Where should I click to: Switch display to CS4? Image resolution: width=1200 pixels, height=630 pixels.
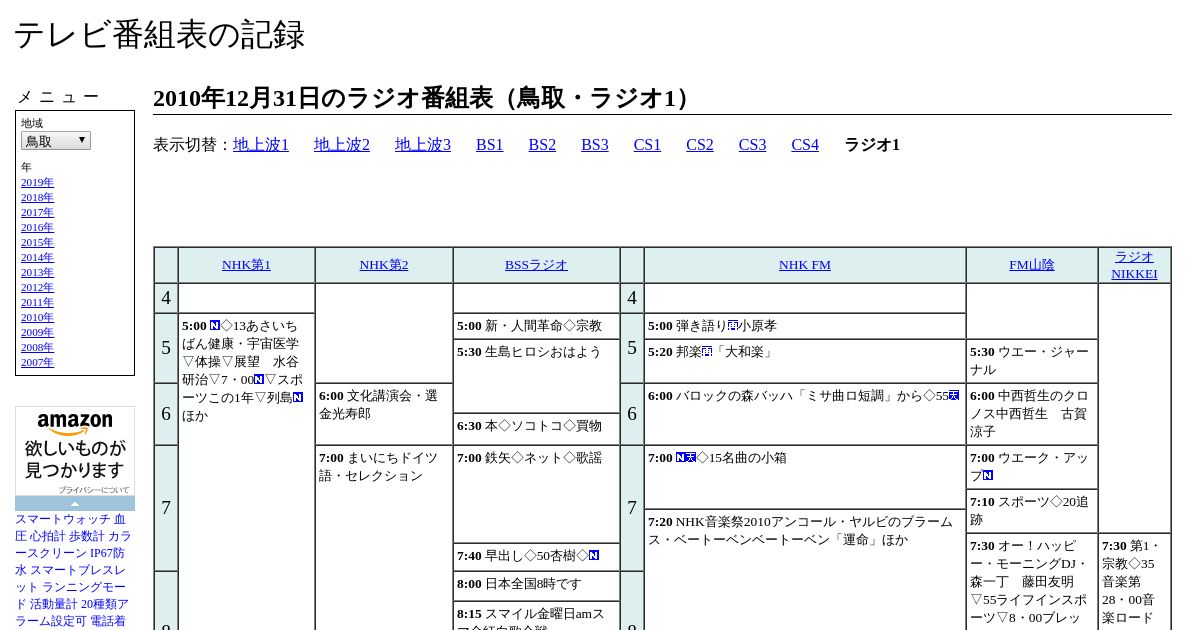click(x=805, y=145)
